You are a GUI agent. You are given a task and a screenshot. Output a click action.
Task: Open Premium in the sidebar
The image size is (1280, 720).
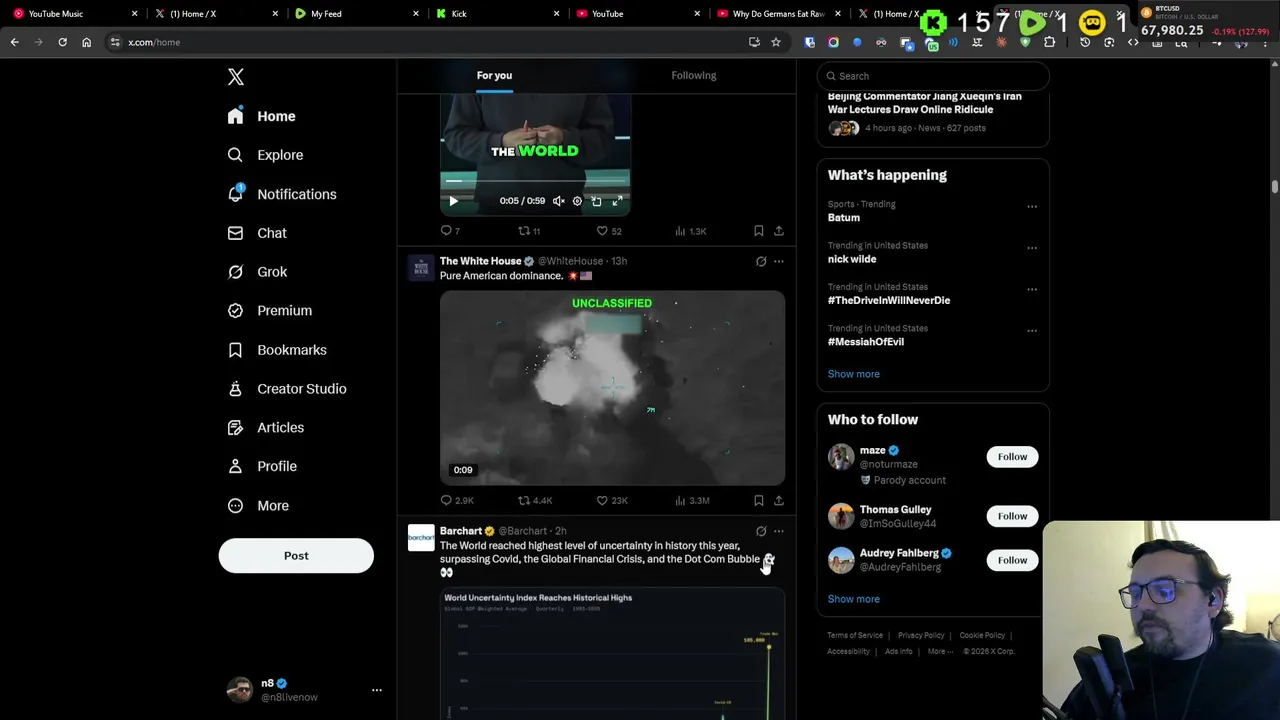coord(270,311)
